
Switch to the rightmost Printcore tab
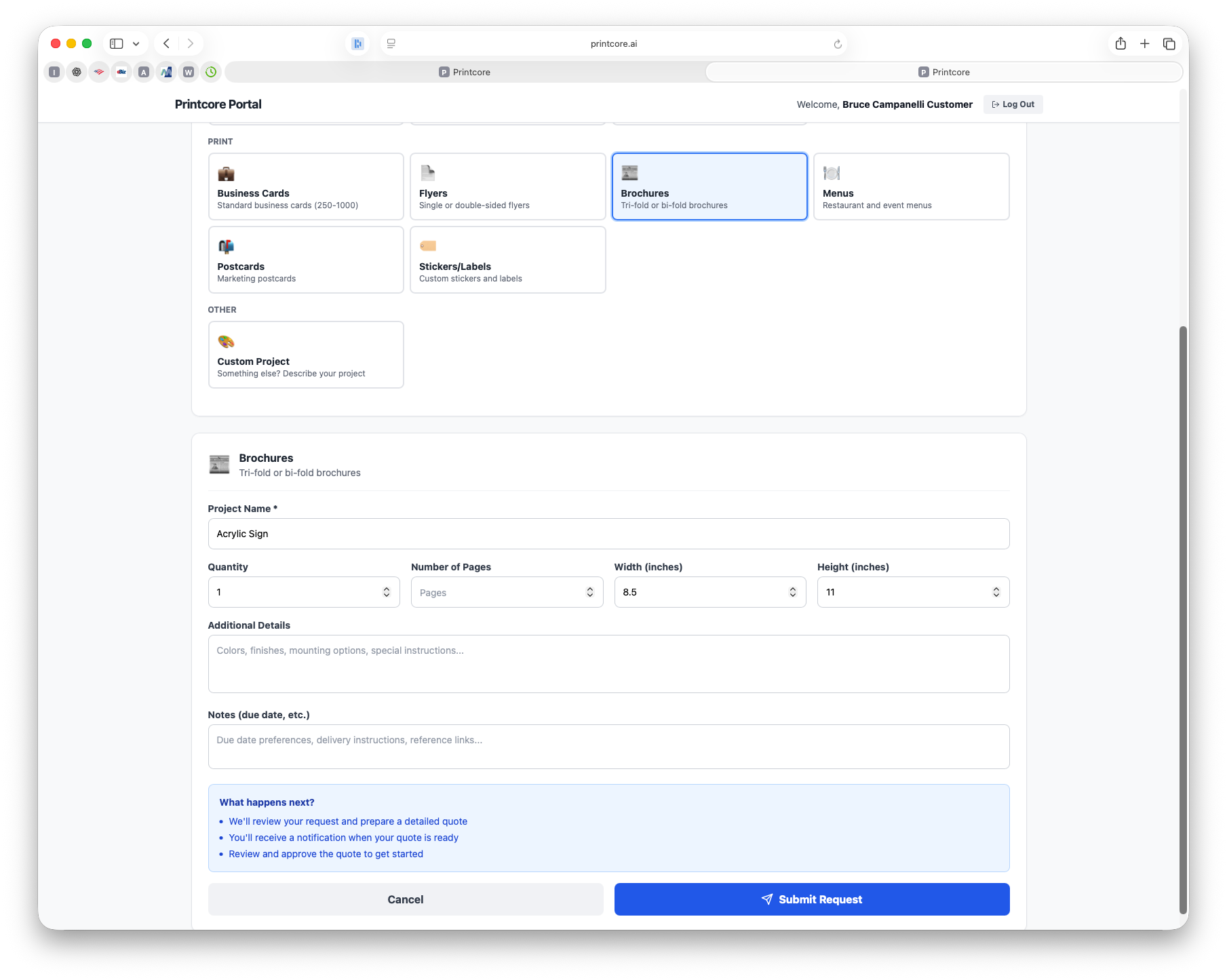click(x=943, y=71)
